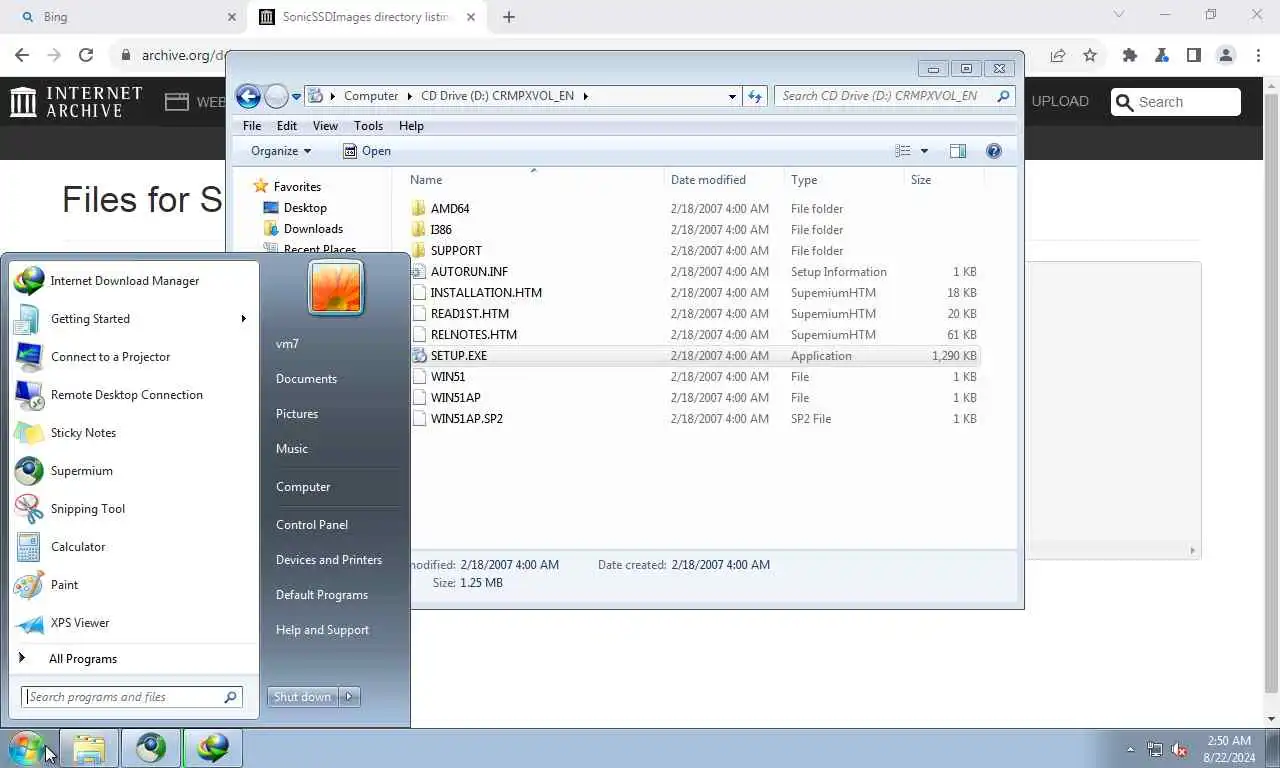1280x768 pixels.
Task: Open the Organize dropdown
Action: 281,151
